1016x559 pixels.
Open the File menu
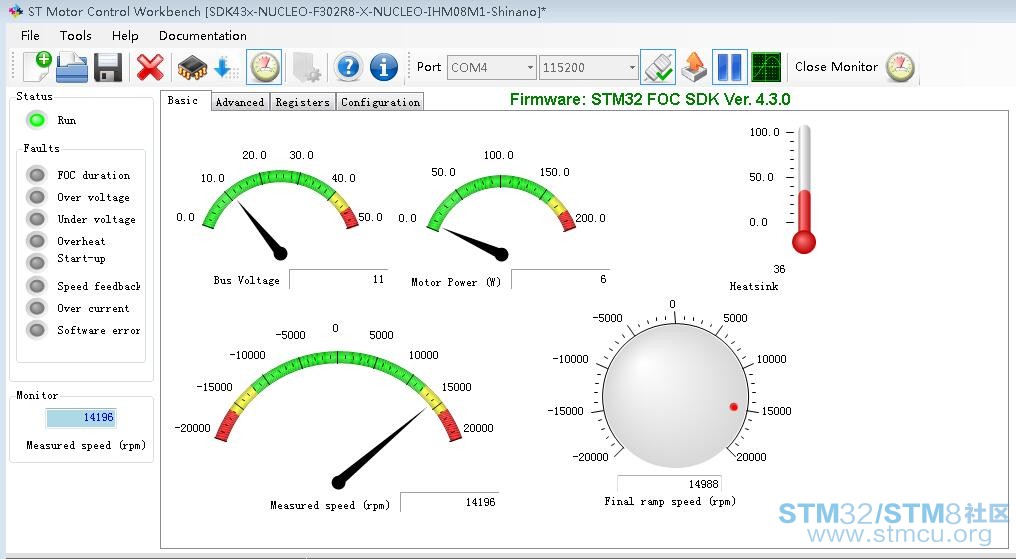coord(30,36)
